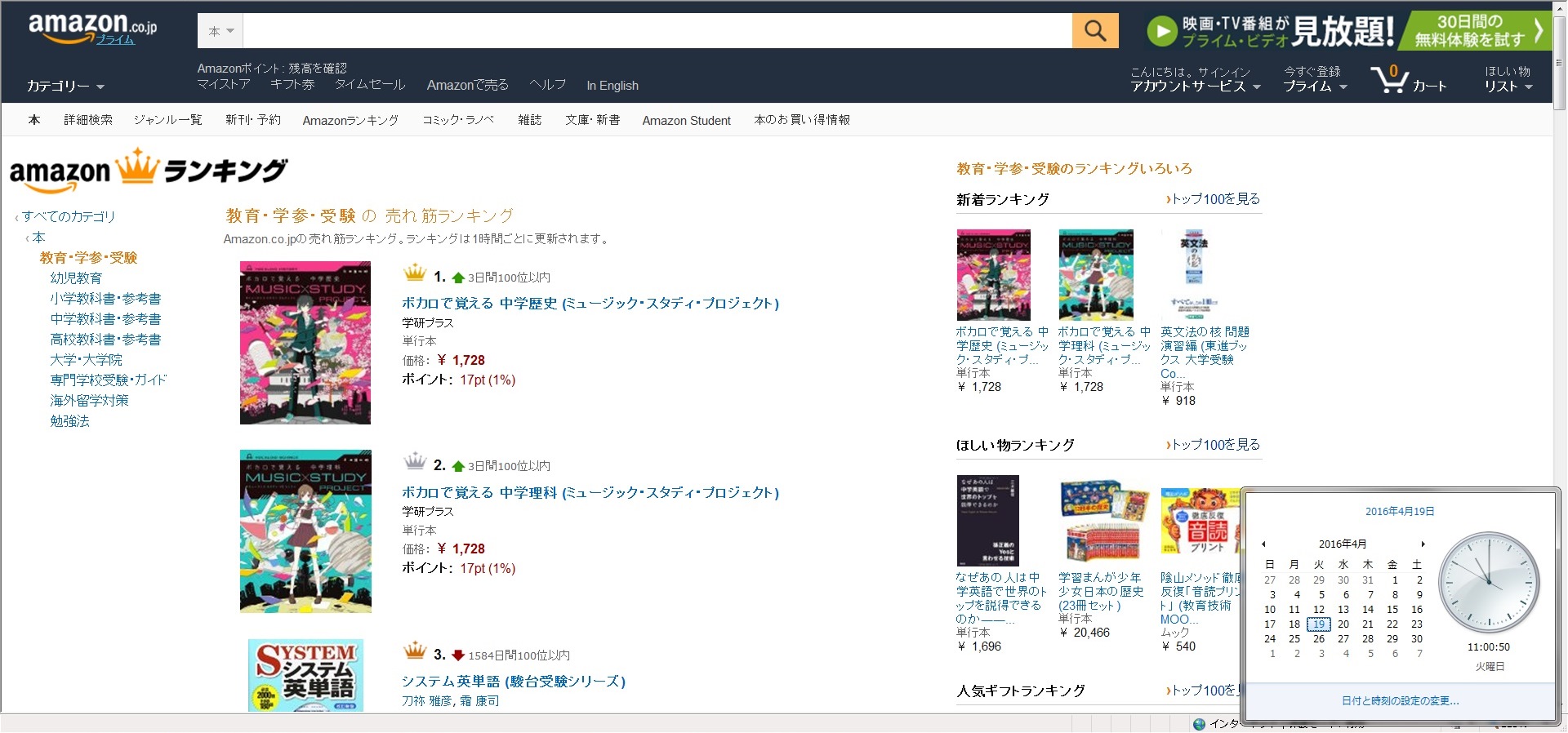Viewport: 1568px width, 733px height.
Task: Open ボカロで覚える 中学理科 title link
Action: 590,493
